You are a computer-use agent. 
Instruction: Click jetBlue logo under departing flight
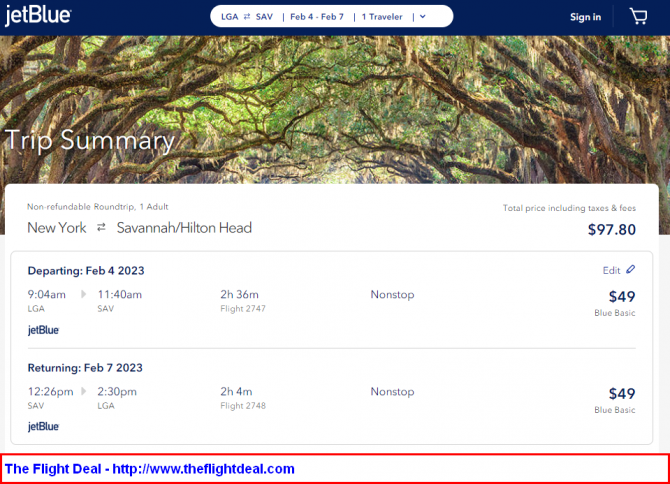pos(43,330)
